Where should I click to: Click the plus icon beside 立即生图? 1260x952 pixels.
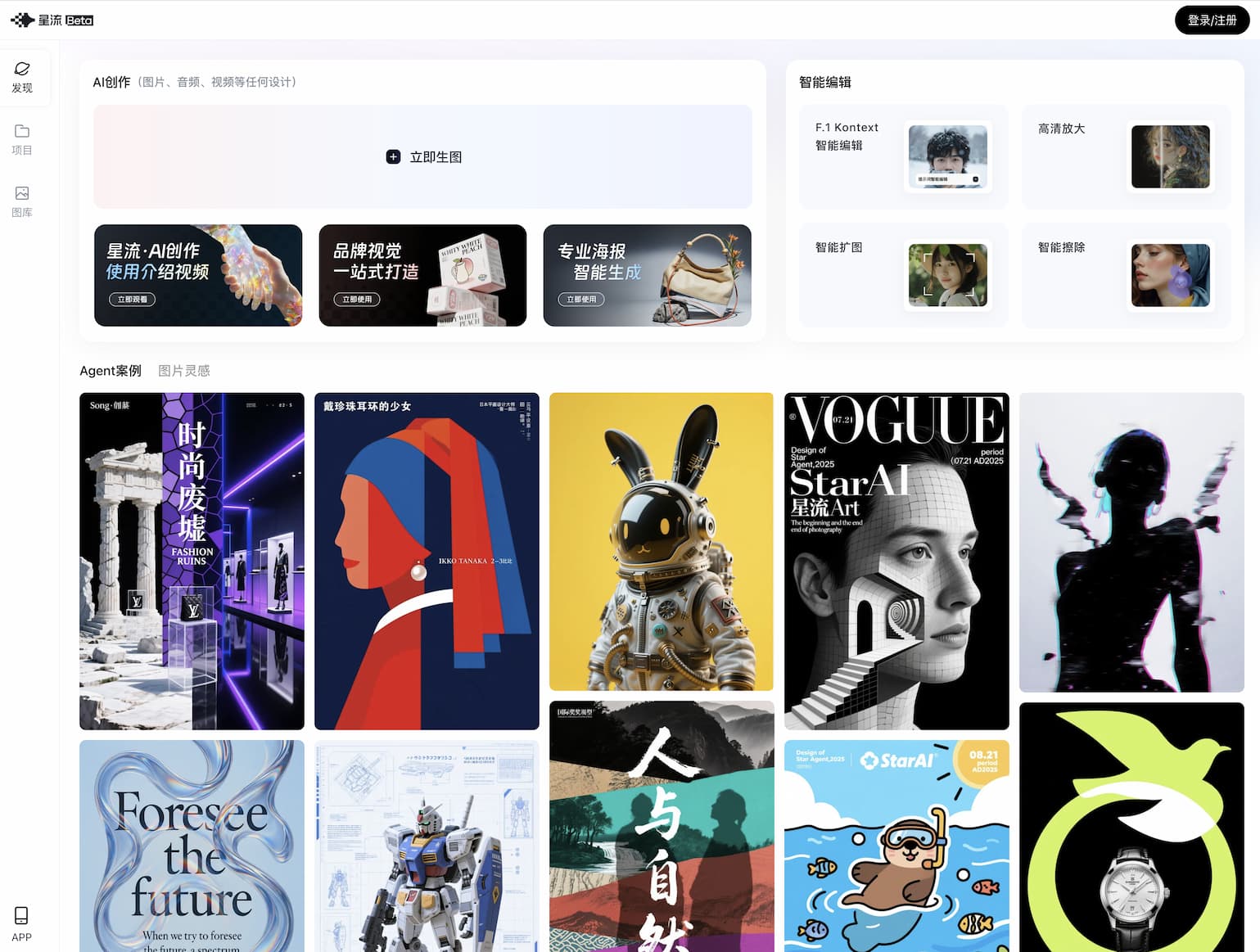pos(393,156)
